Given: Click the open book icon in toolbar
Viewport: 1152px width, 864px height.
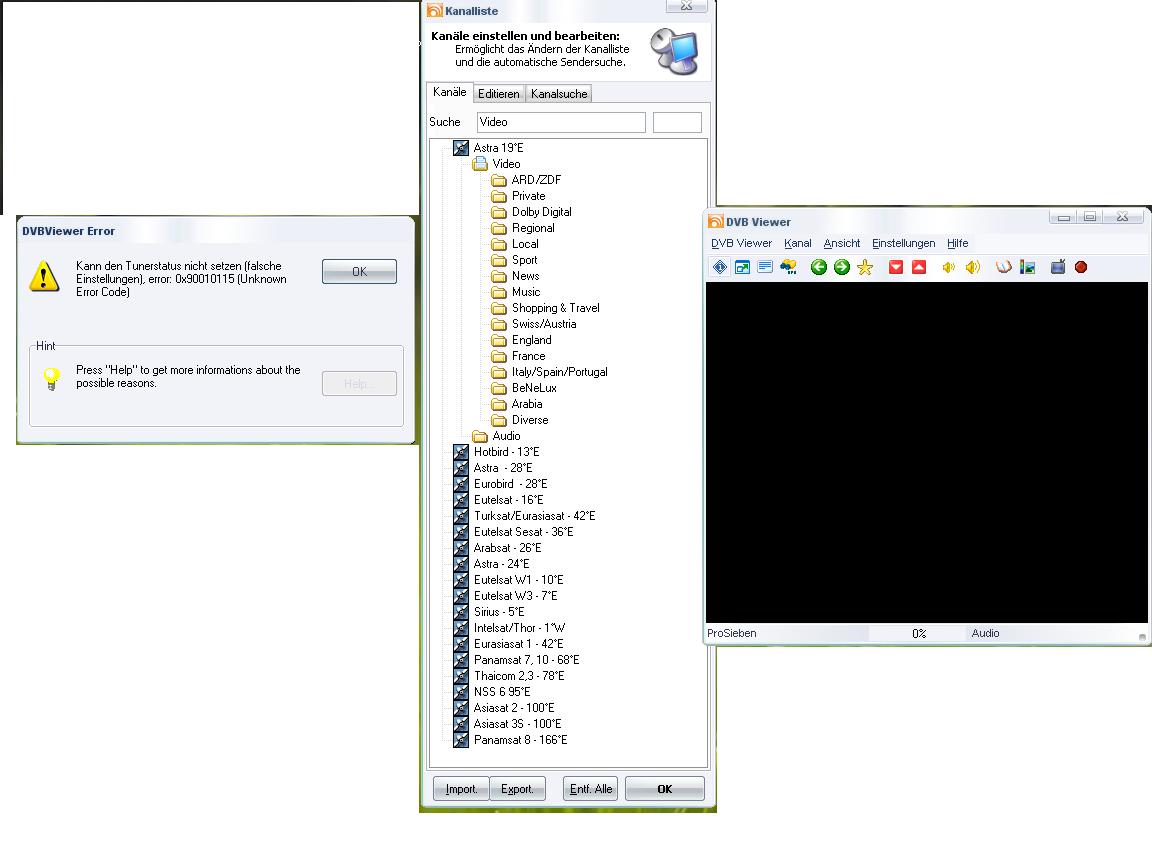Looking at the screenshot, I should point(1004,267).
